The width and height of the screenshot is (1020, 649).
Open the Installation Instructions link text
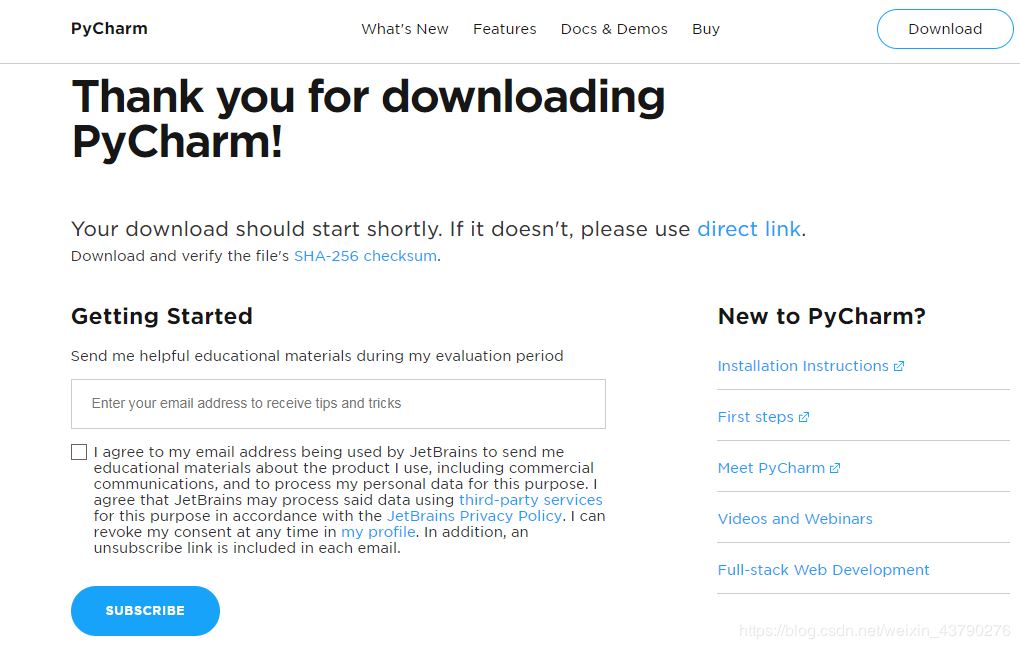click(x=803, y=366)
